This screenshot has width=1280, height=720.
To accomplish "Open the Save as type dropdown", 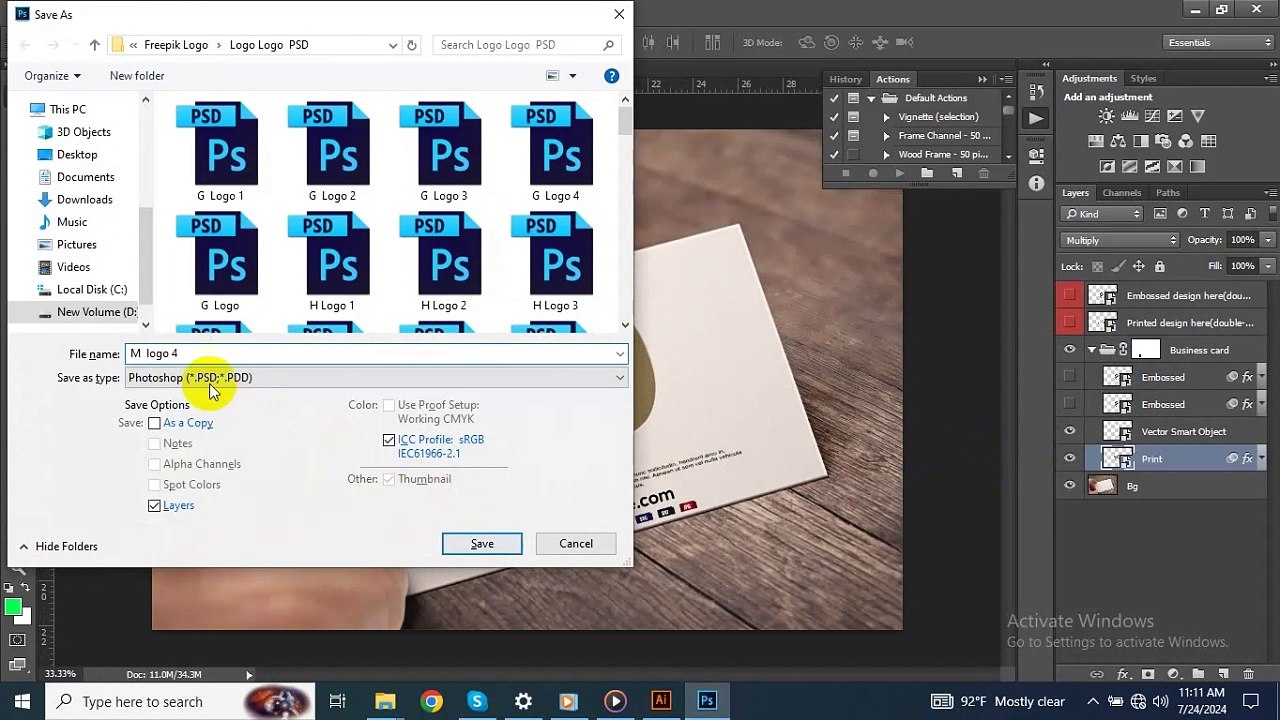I will click(x=375, y=378).
